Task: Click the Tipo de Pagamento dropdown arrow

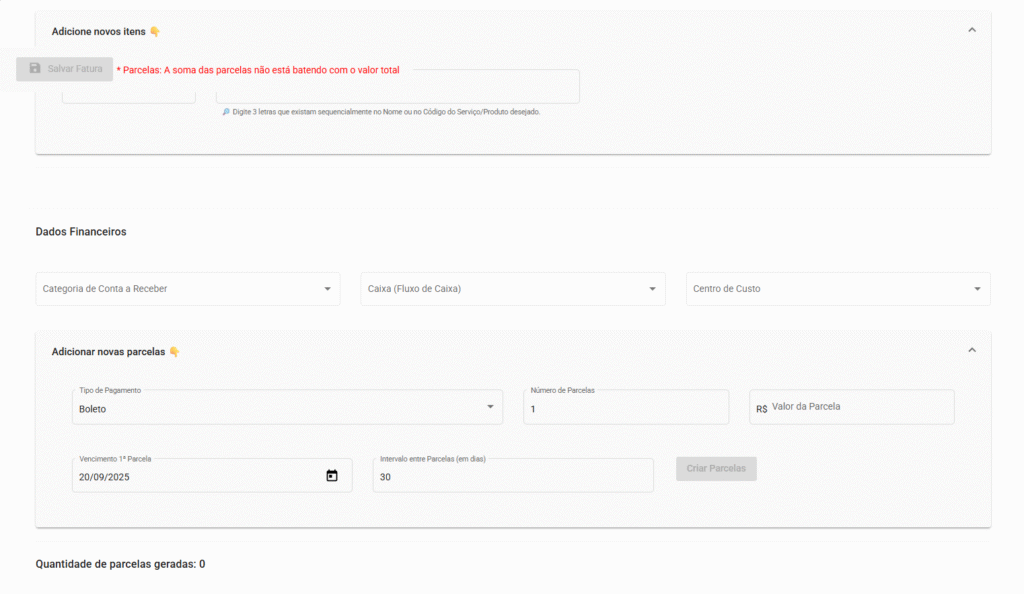Action: tap(490, 407)
